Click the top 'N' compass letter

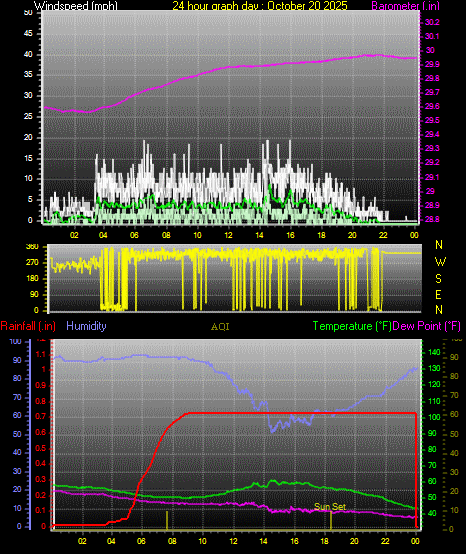[x=439, y=244]
